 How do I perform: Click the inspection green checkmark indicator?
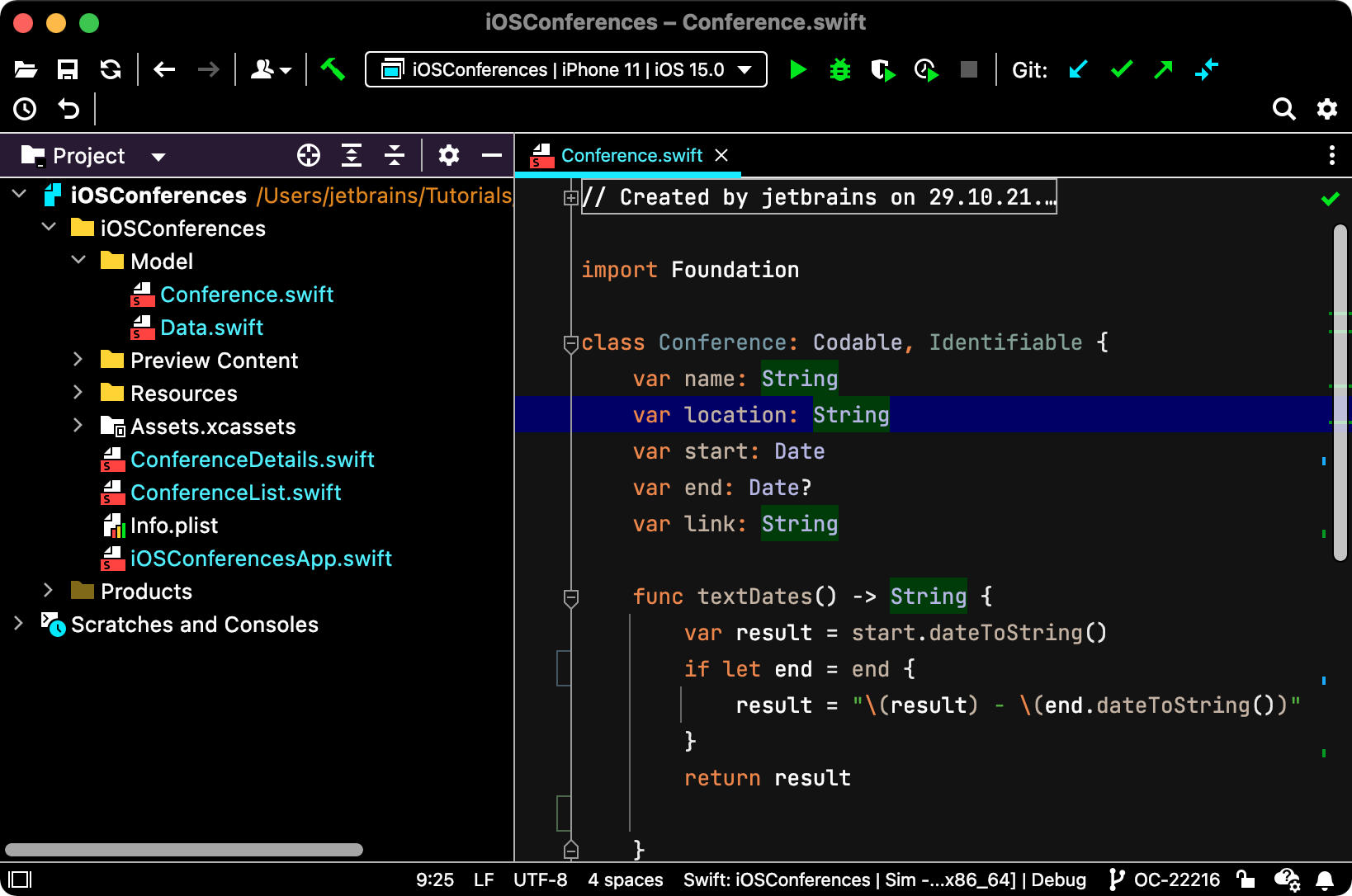point(1330,199)
